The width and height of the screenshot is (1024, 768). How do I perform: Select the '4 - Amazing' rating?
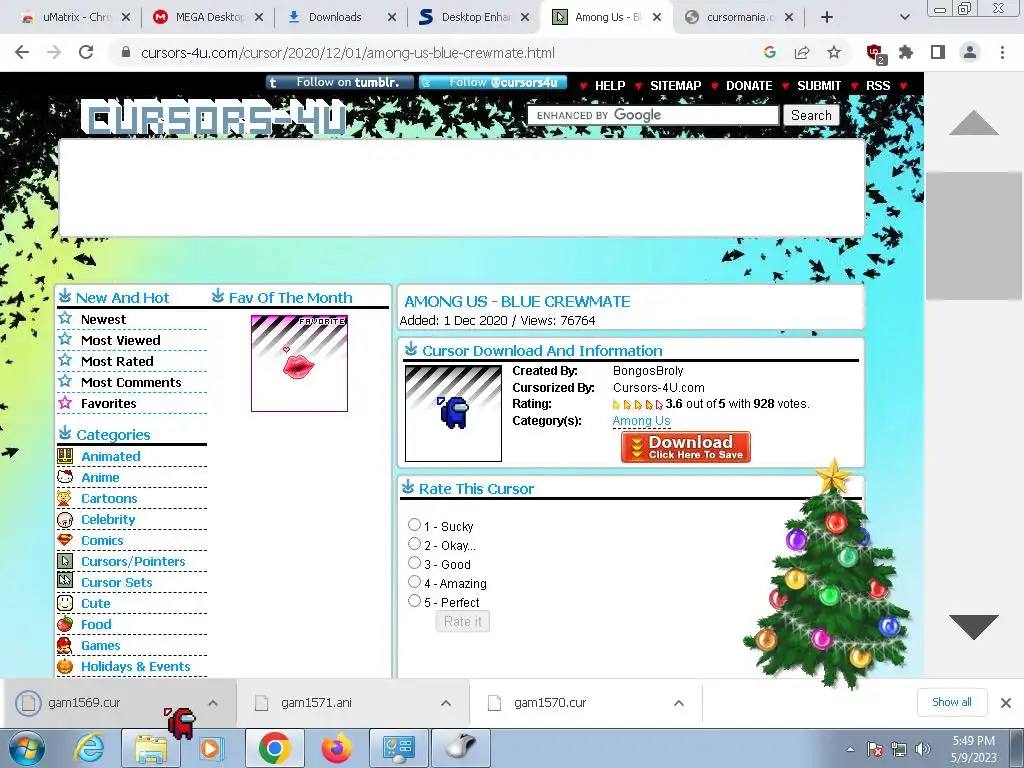(414, 581)
